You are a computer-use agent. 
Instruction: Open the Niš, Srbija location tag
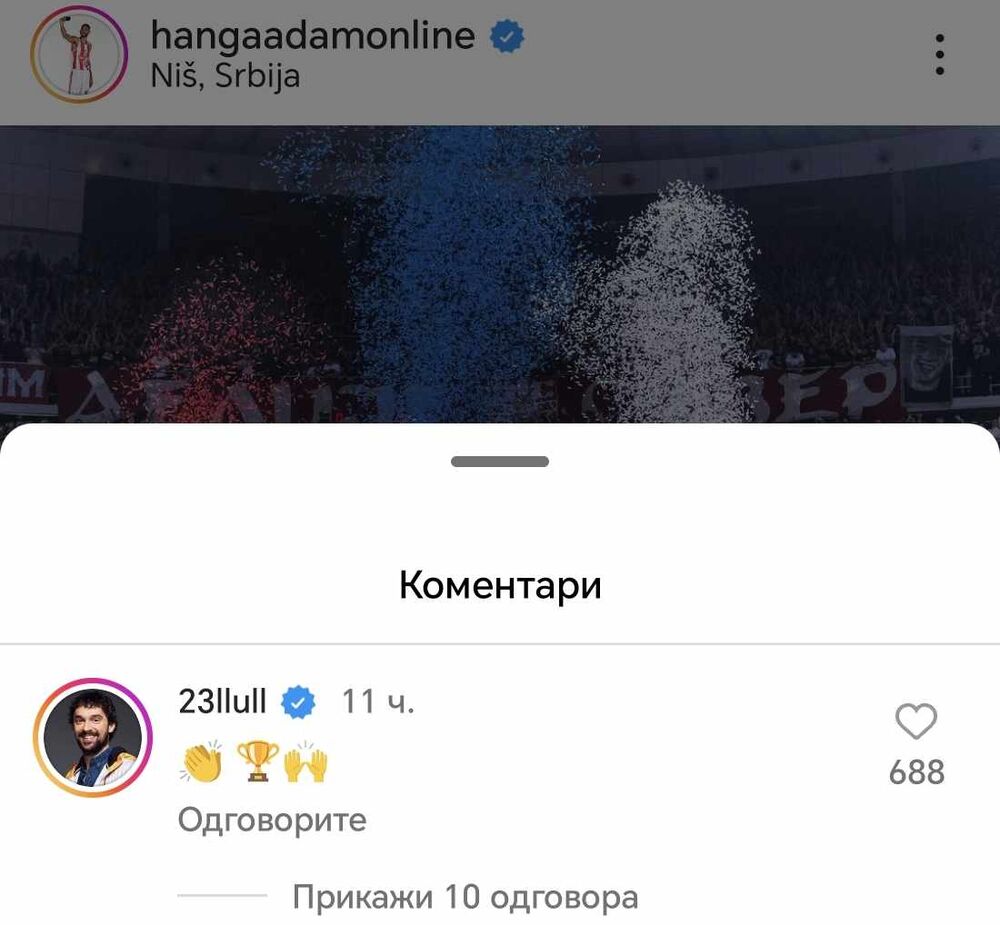(225, 77)
